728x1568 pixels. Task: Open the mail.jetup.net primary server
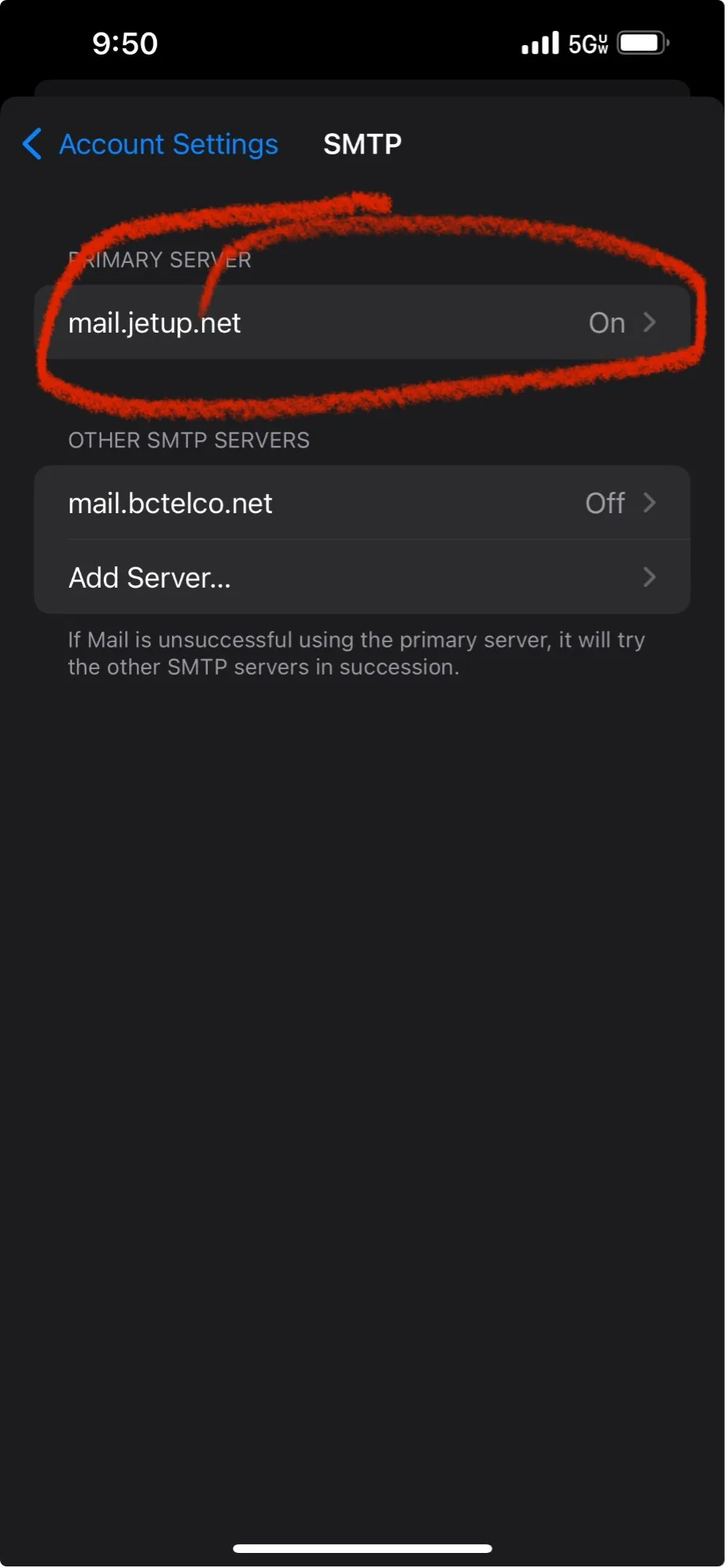(154, 323)
